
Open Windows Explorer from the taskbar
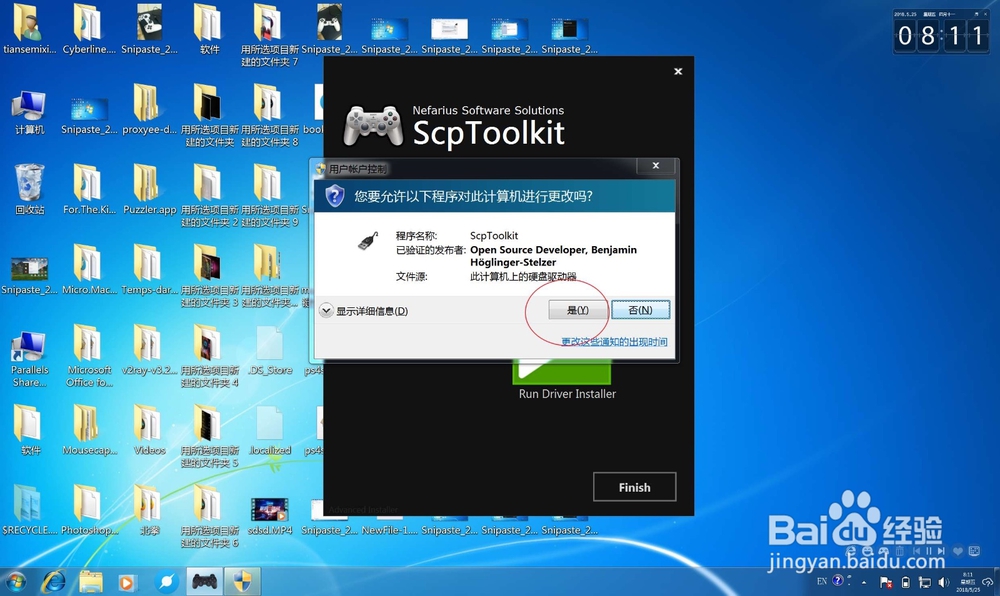pyautogui.click(x=91, y=581)
